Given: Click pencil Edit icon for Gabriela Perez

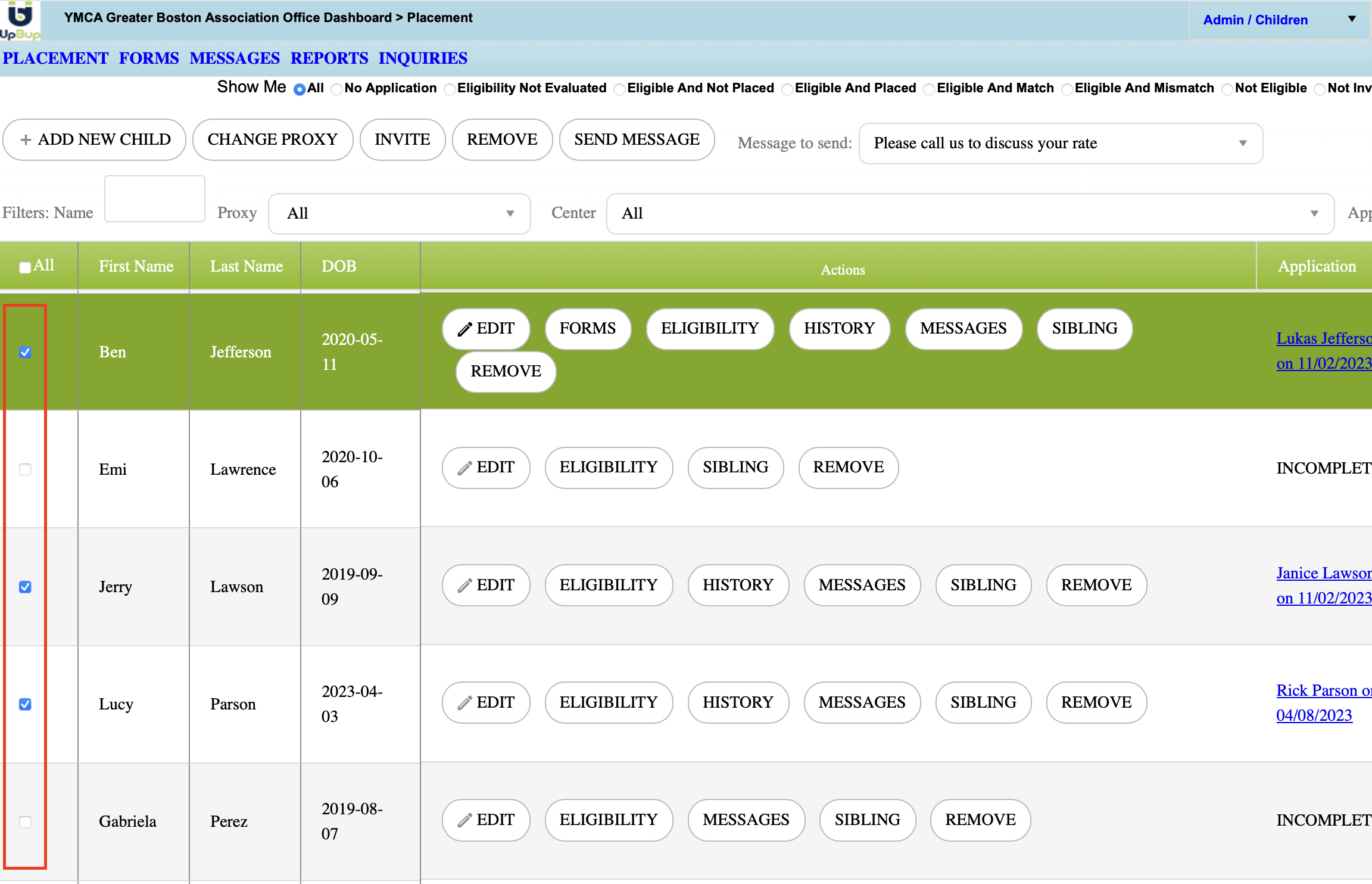Looking at the screenshot, I should [464, 821].
